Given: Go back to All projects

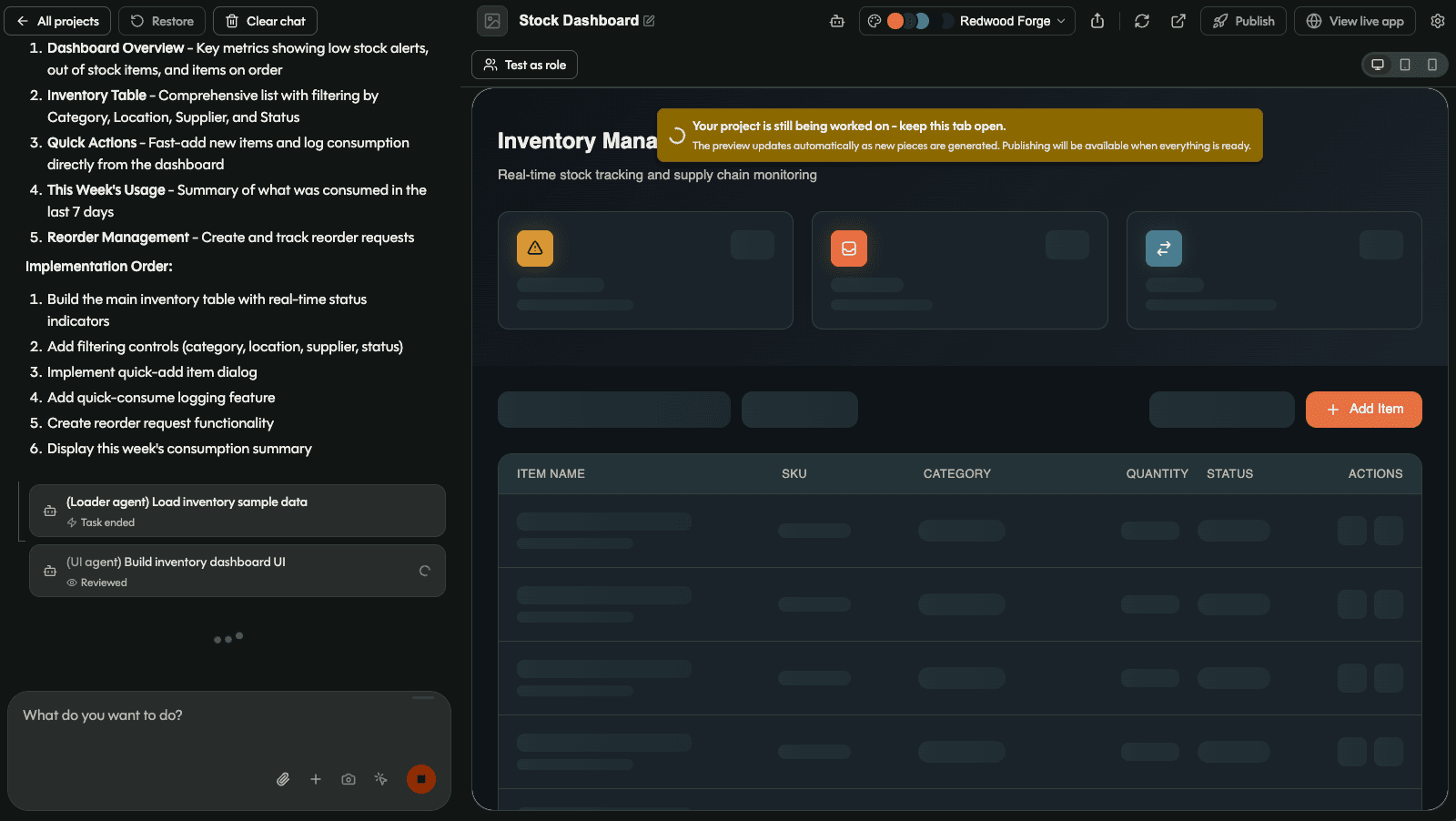Looking at the screenshot, I should pos(57,21).
